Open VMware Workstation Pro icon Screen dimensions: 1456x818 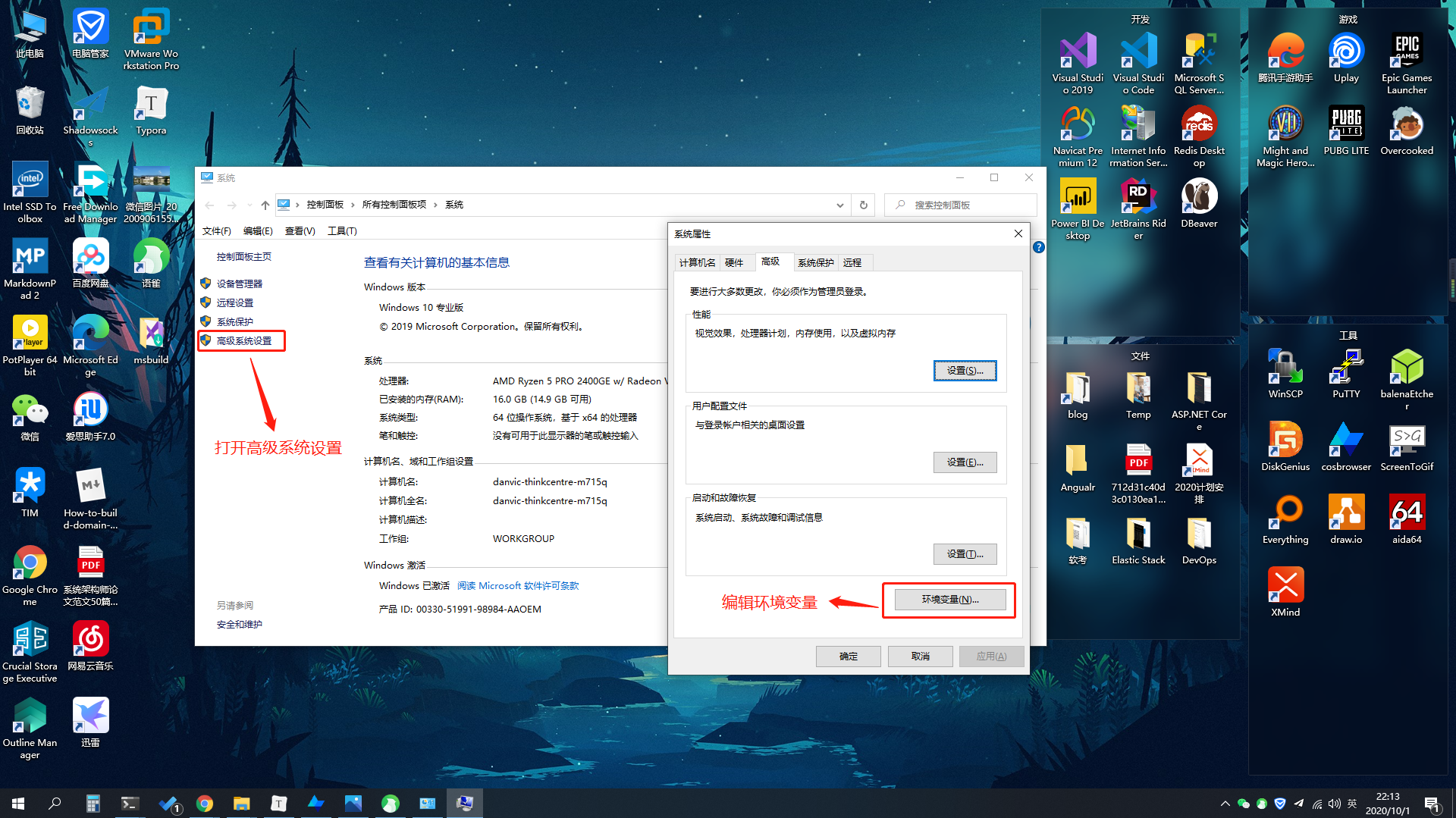coord(151,39)
